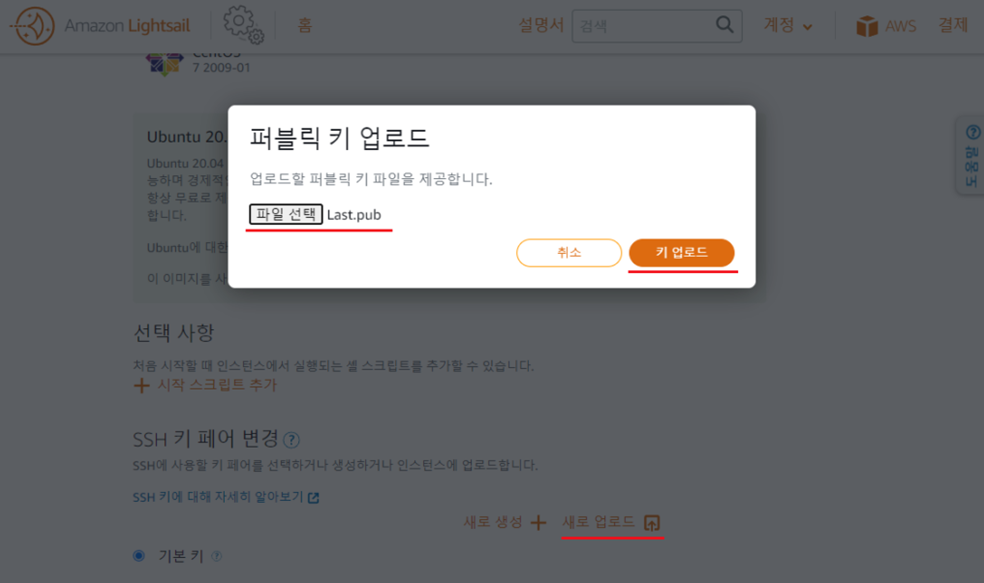Image resolution: width=984 pixels, height=583 pixels.
Task: Open 결제 in the top navigation
Action: tap(953, 25)
